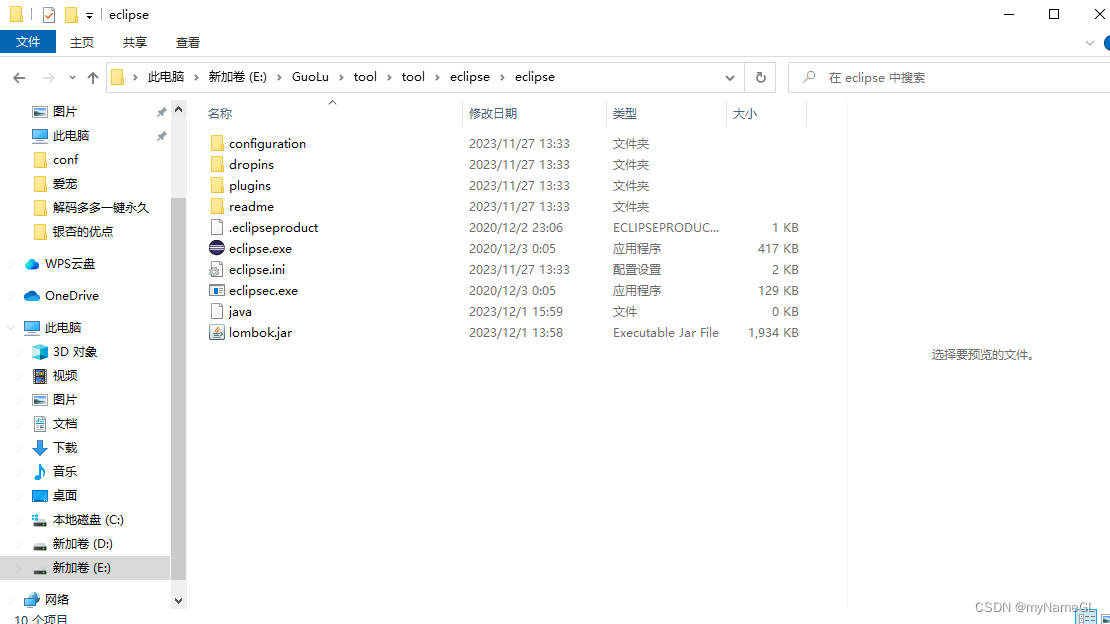Open 音乐 in the navigation pane

(55, 471)
